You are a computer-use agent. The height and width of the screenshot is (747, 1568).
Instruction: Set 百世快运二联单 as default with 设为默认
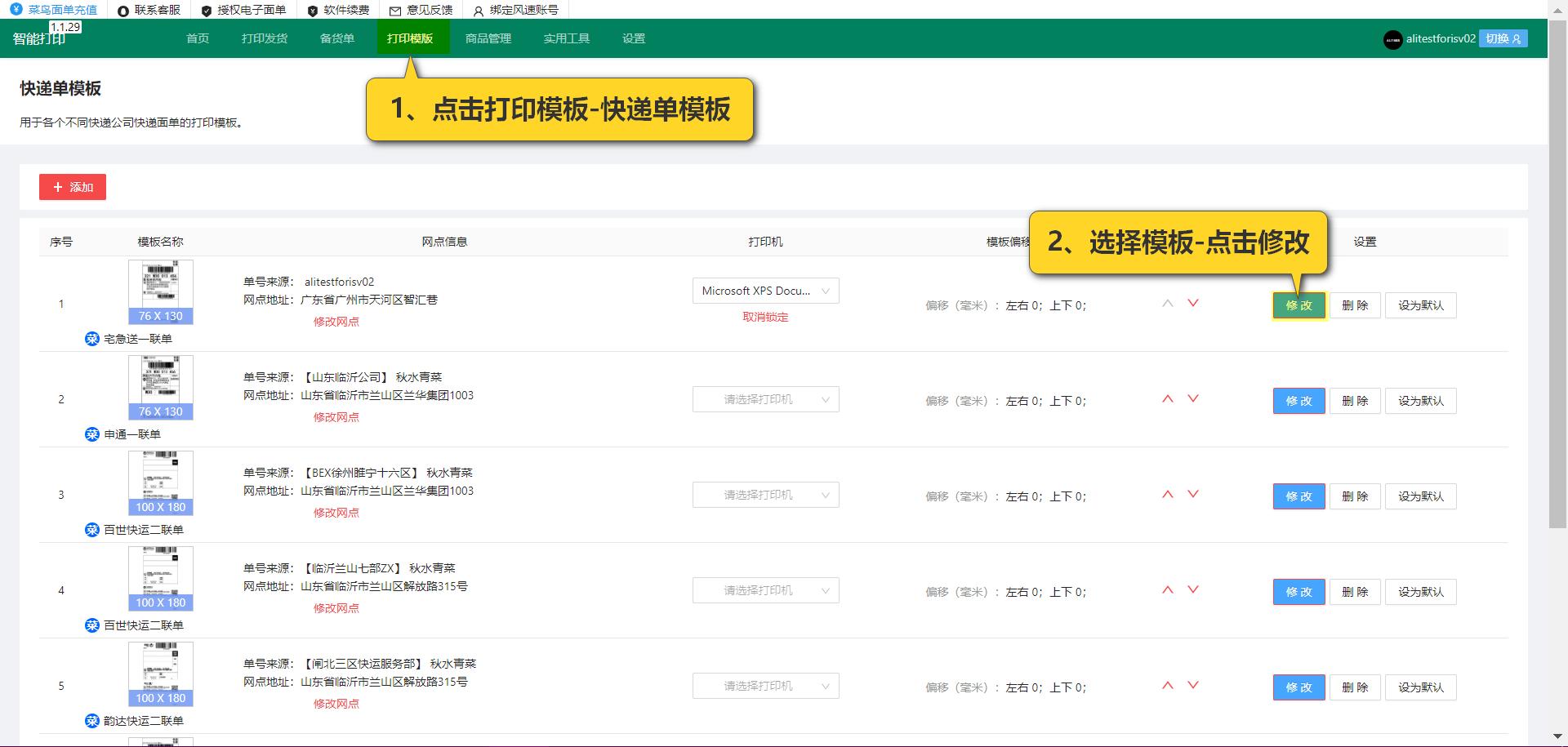[x=1420, y=496]
